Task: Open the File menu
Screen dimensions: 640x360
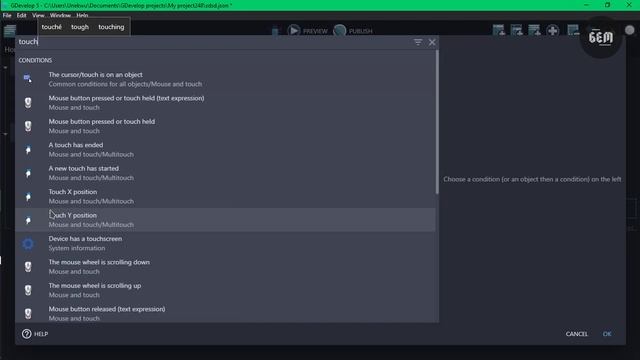Action: point(7,16)
